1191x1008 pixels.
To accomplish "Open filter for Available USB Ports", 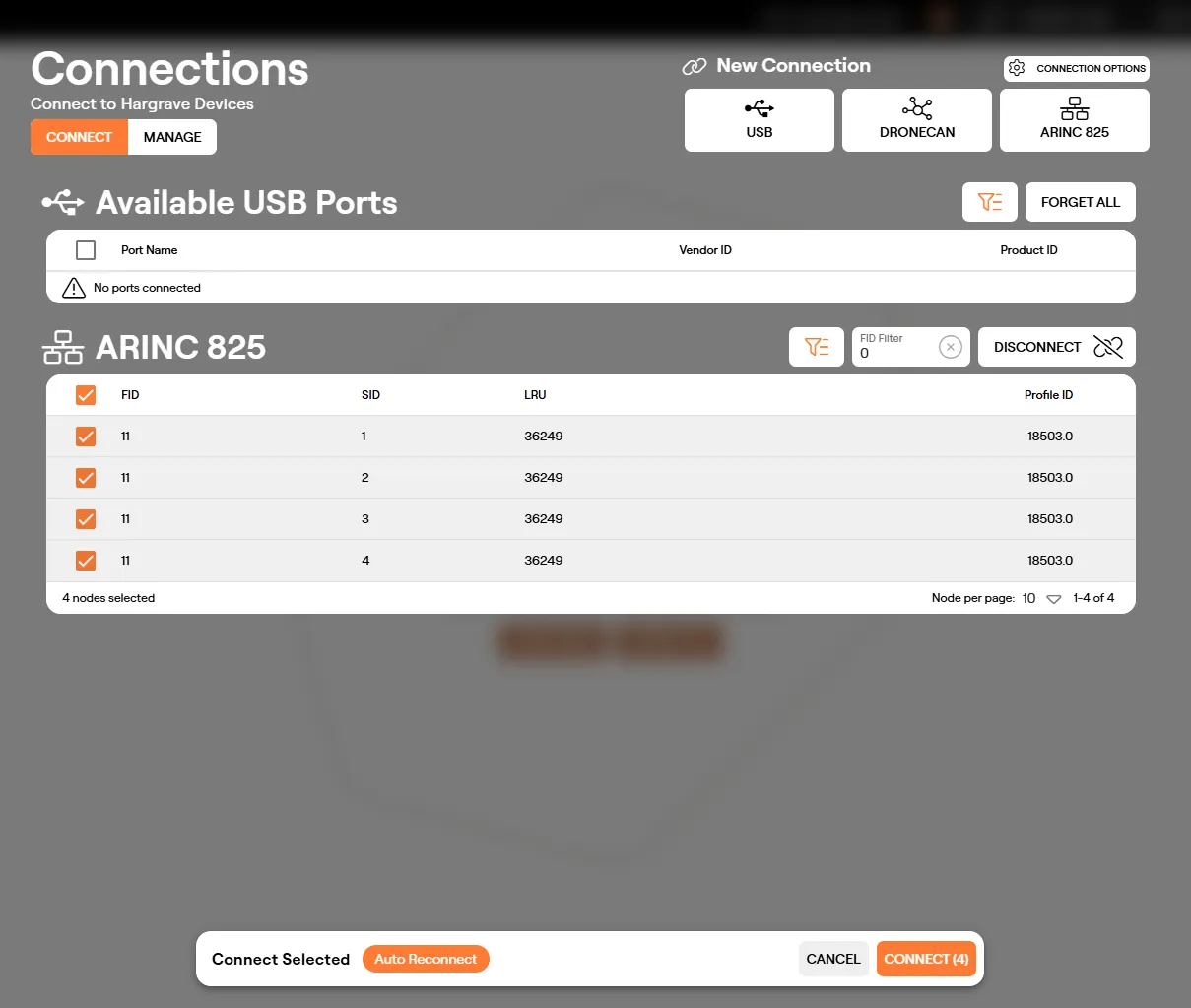I will coord(989,202).
